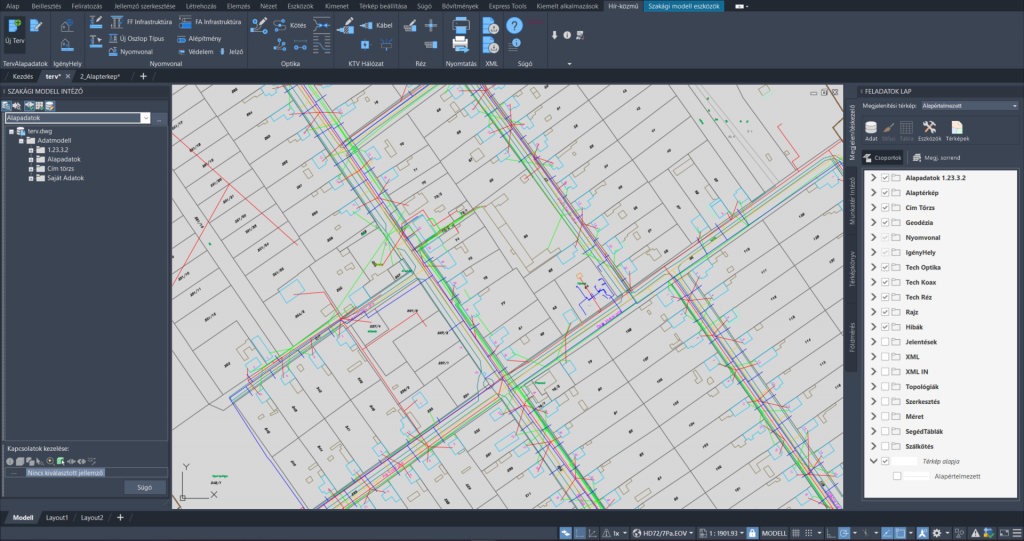Switch to the Térkép beállítása tab
The width and height of the screenshot is (1024, 541).
[x=383, y=6]
